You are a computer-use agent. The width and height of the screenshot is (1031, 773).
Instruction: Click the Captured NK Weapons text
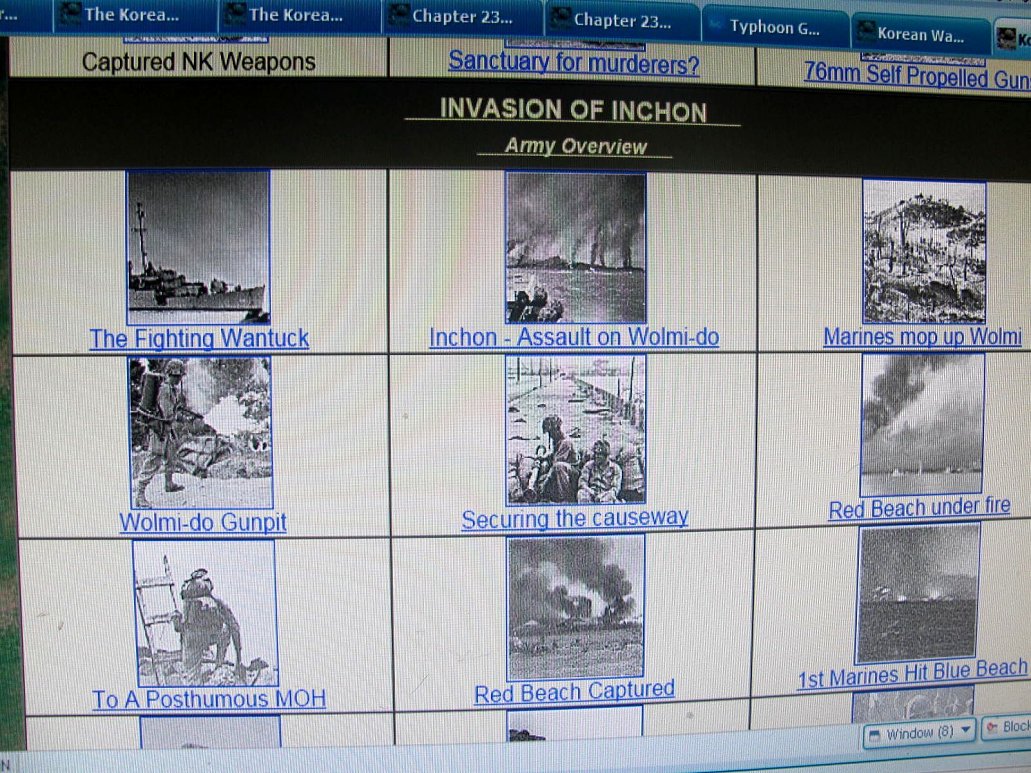coord(199,62)
